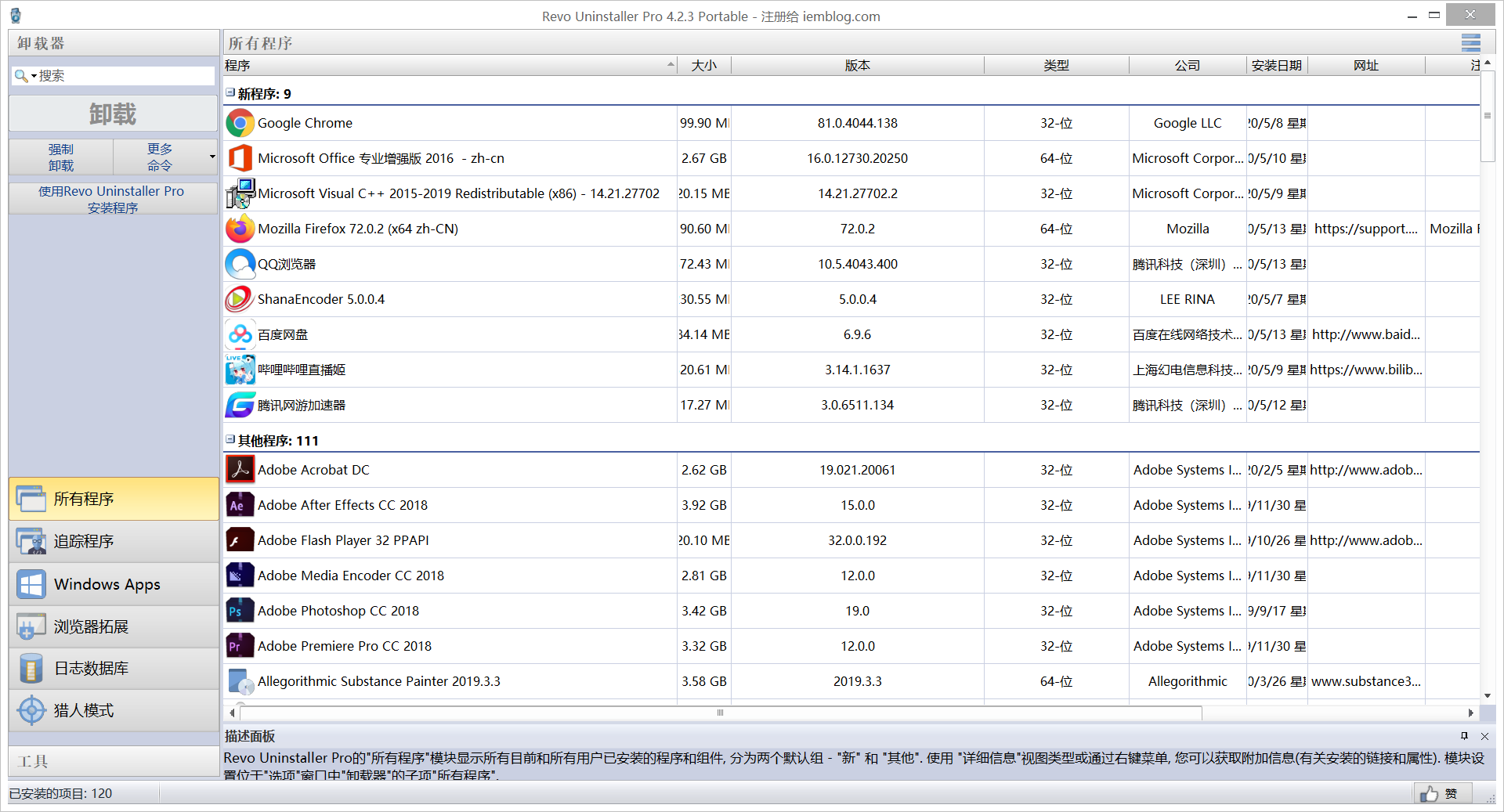Click the Mozilla Firefox icon

coord(240,229)
